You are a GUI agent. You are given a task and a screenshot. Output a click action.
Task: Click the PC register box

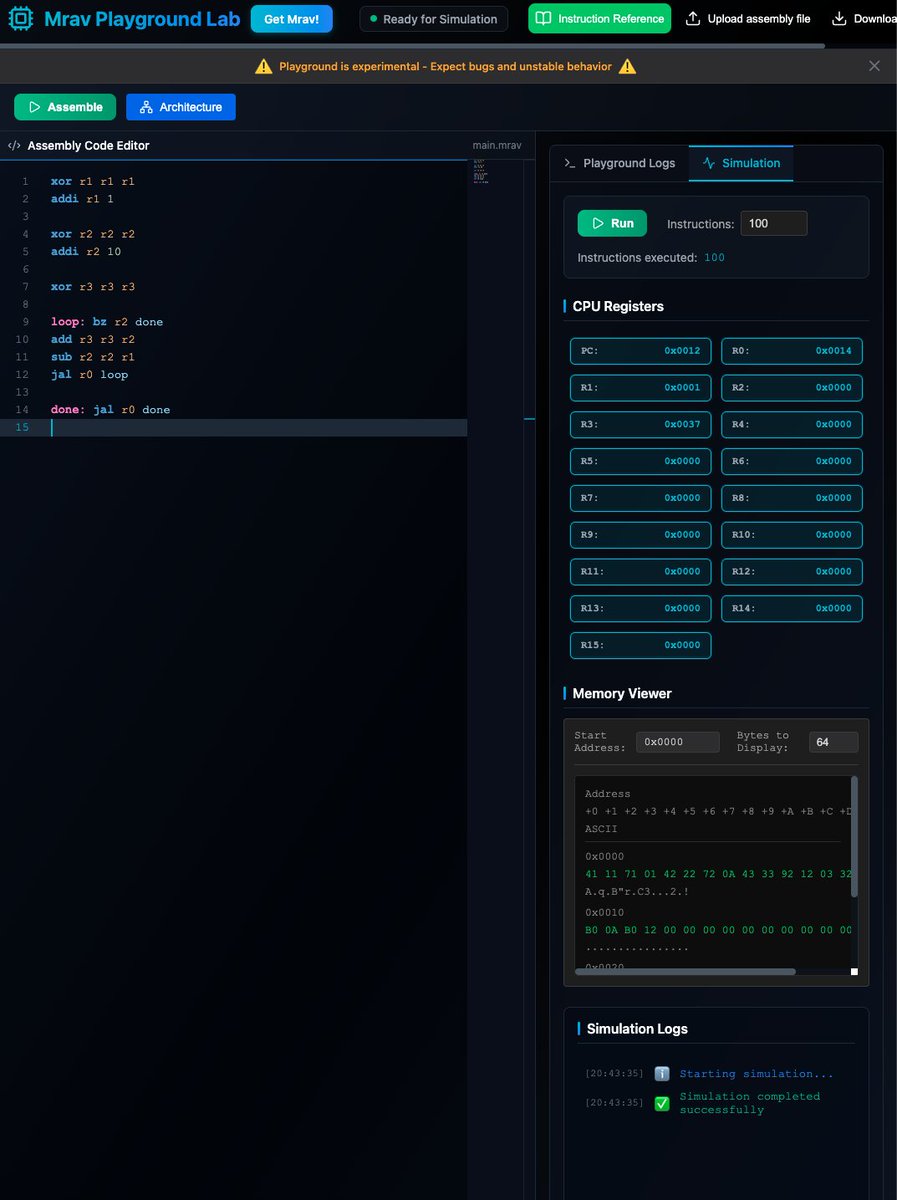(641, 351)
